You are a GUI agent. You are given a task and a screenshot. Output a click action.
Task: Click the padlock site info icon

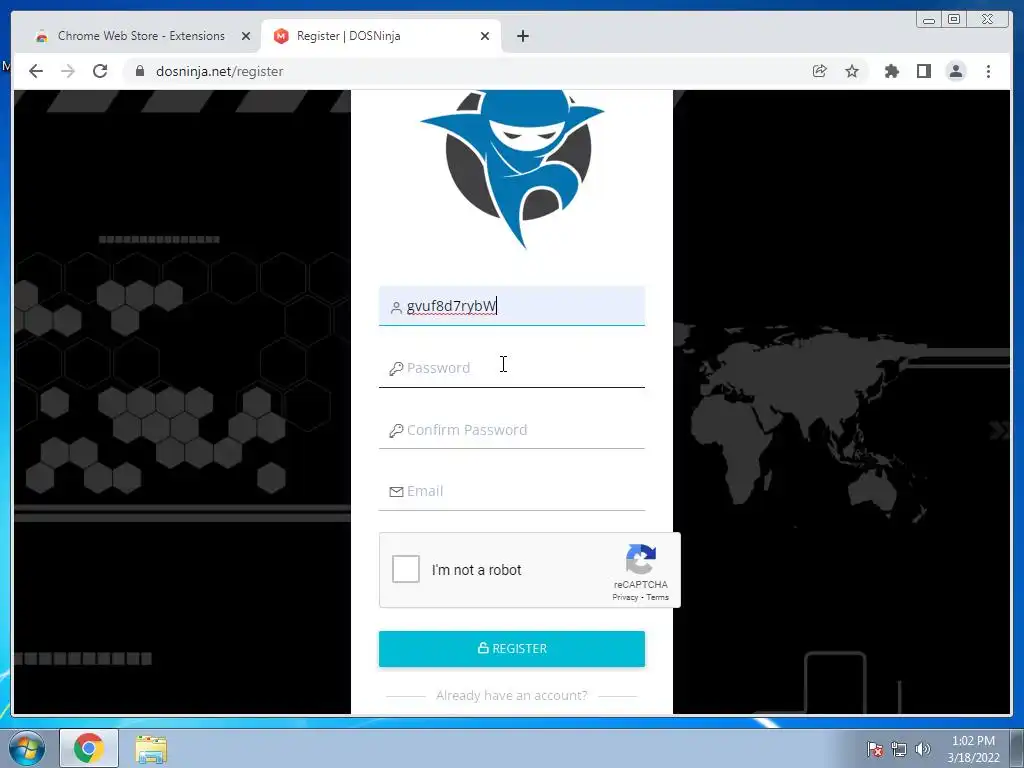click(x=140, y=71)
